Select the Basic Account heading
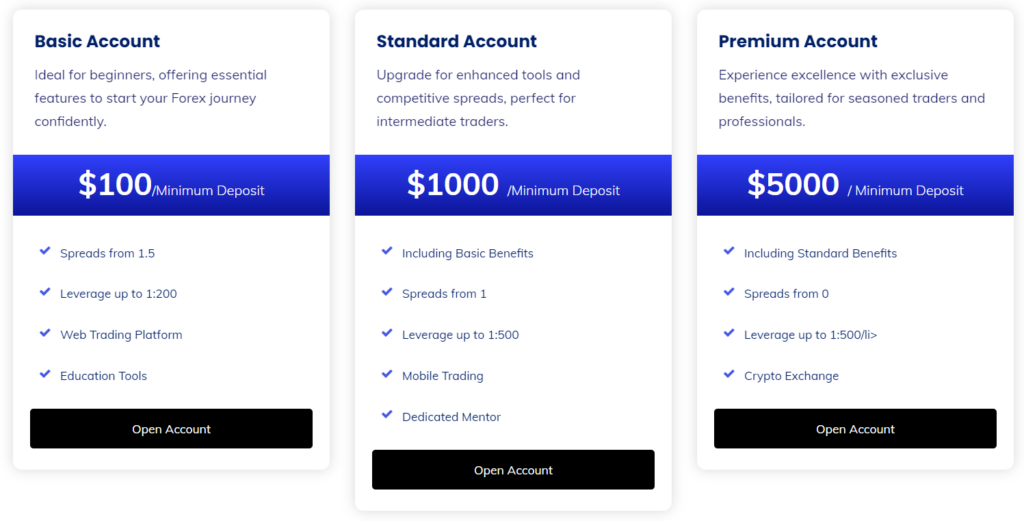The width and height of the screenshot is (1024, 521). click(x=97, y=41)
